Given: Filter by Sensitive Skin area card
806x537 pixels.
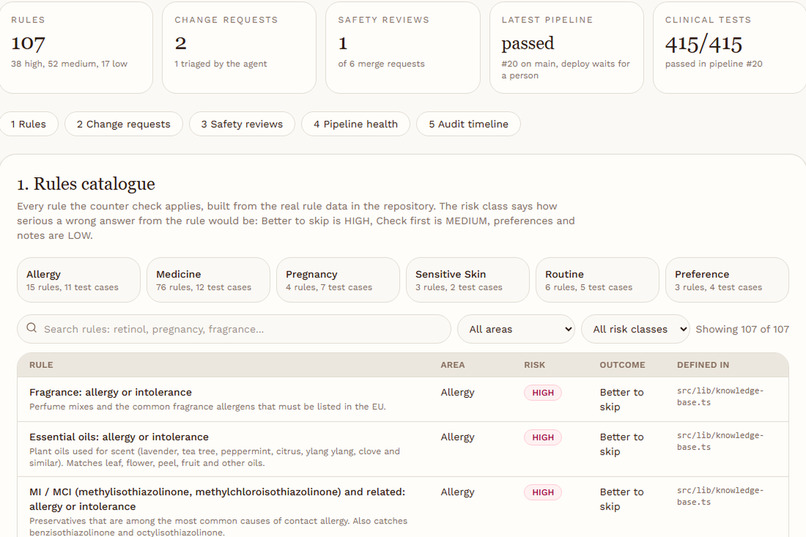Looking at the screenshot, I should [468, 280].
